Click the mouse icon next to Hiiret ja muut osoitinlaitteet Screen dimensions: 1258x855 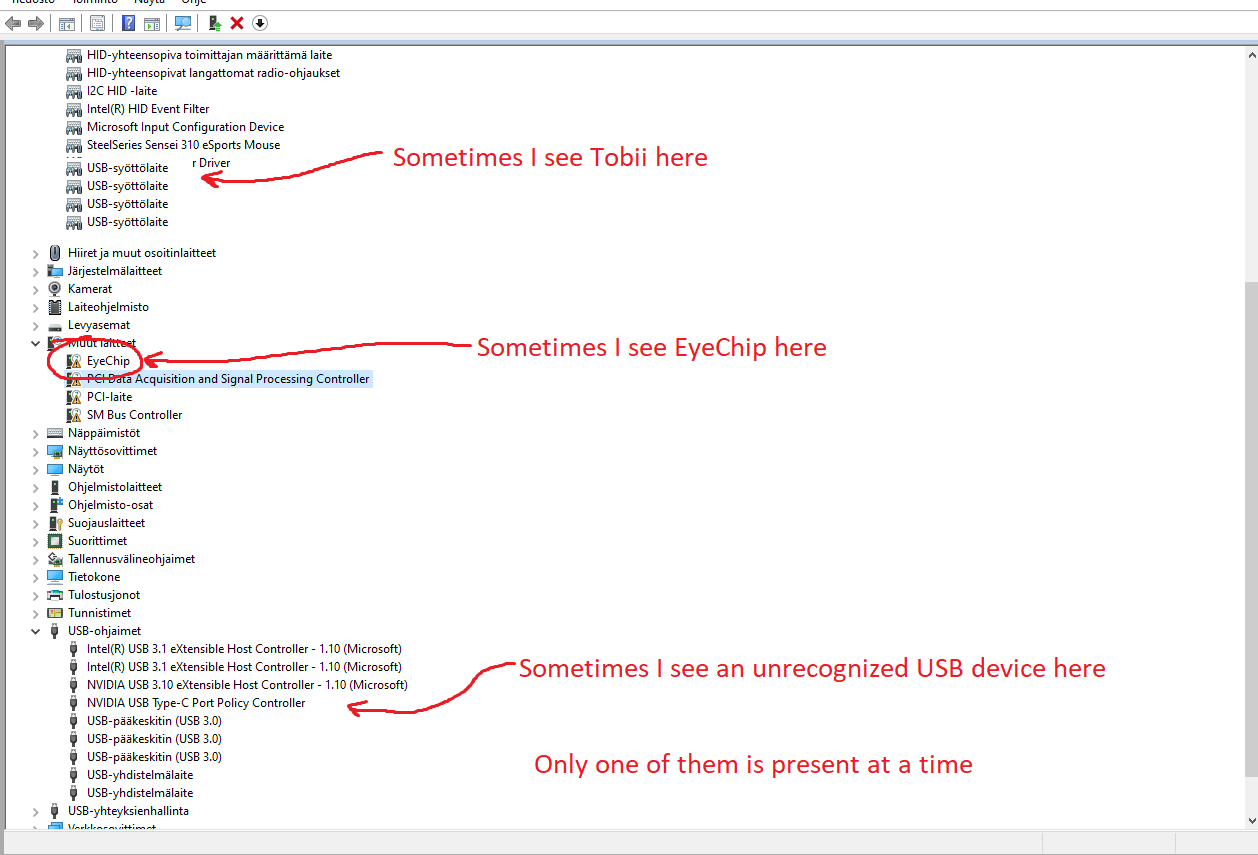55,253
